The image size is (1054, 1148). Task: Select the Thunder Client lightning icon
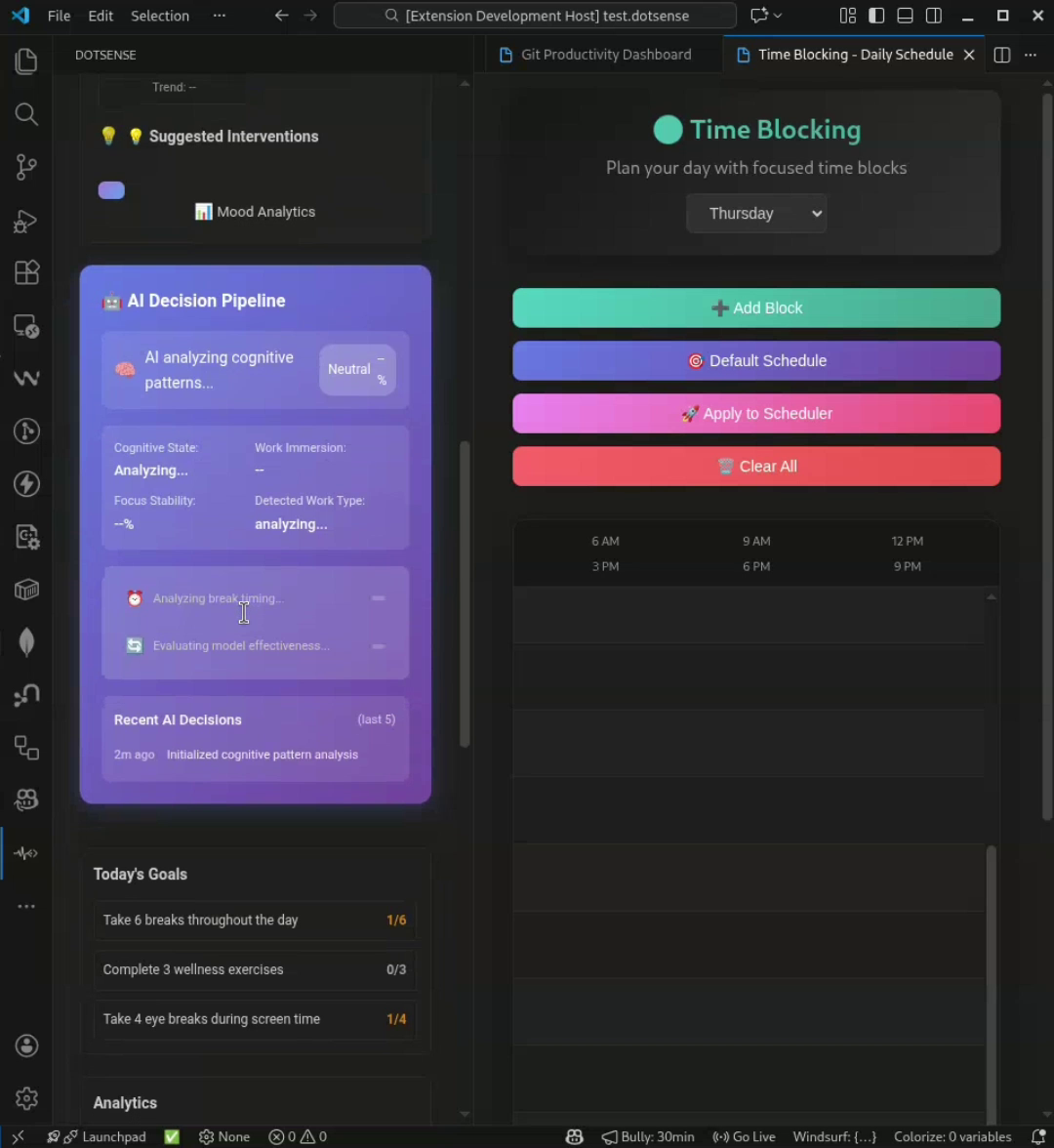click(26, 483)
